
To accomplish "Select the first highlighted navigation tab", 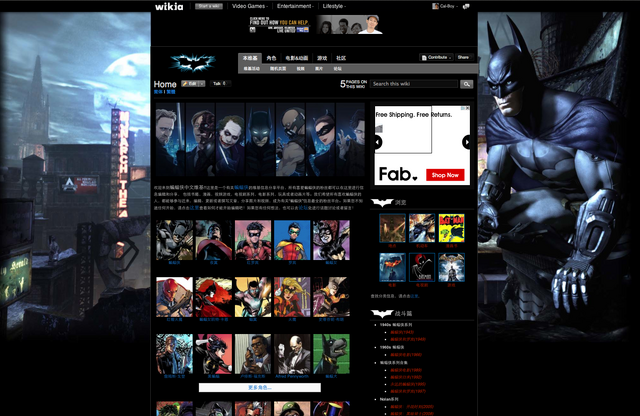I will [250, 58].
